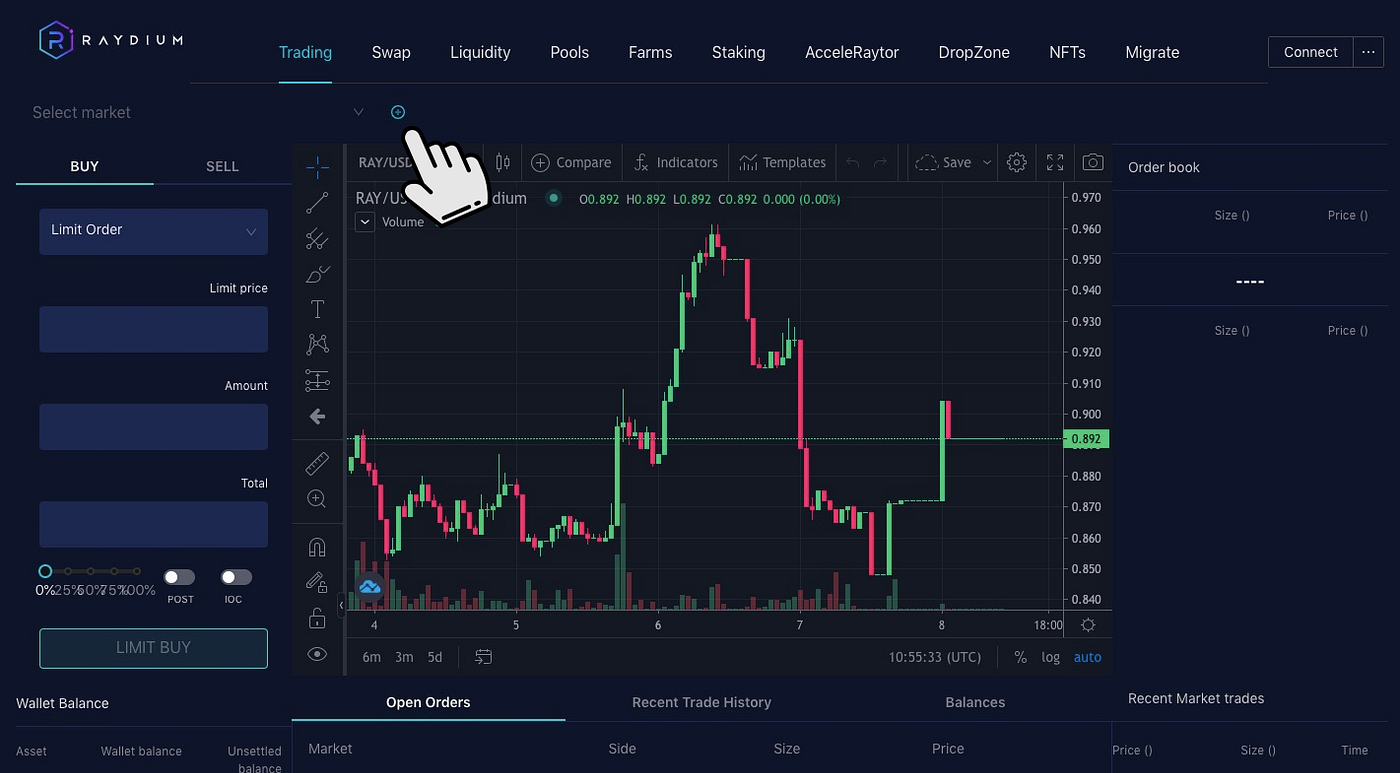
Task: Hide all drawings with the eye icon
Action: tap(317, 654)
